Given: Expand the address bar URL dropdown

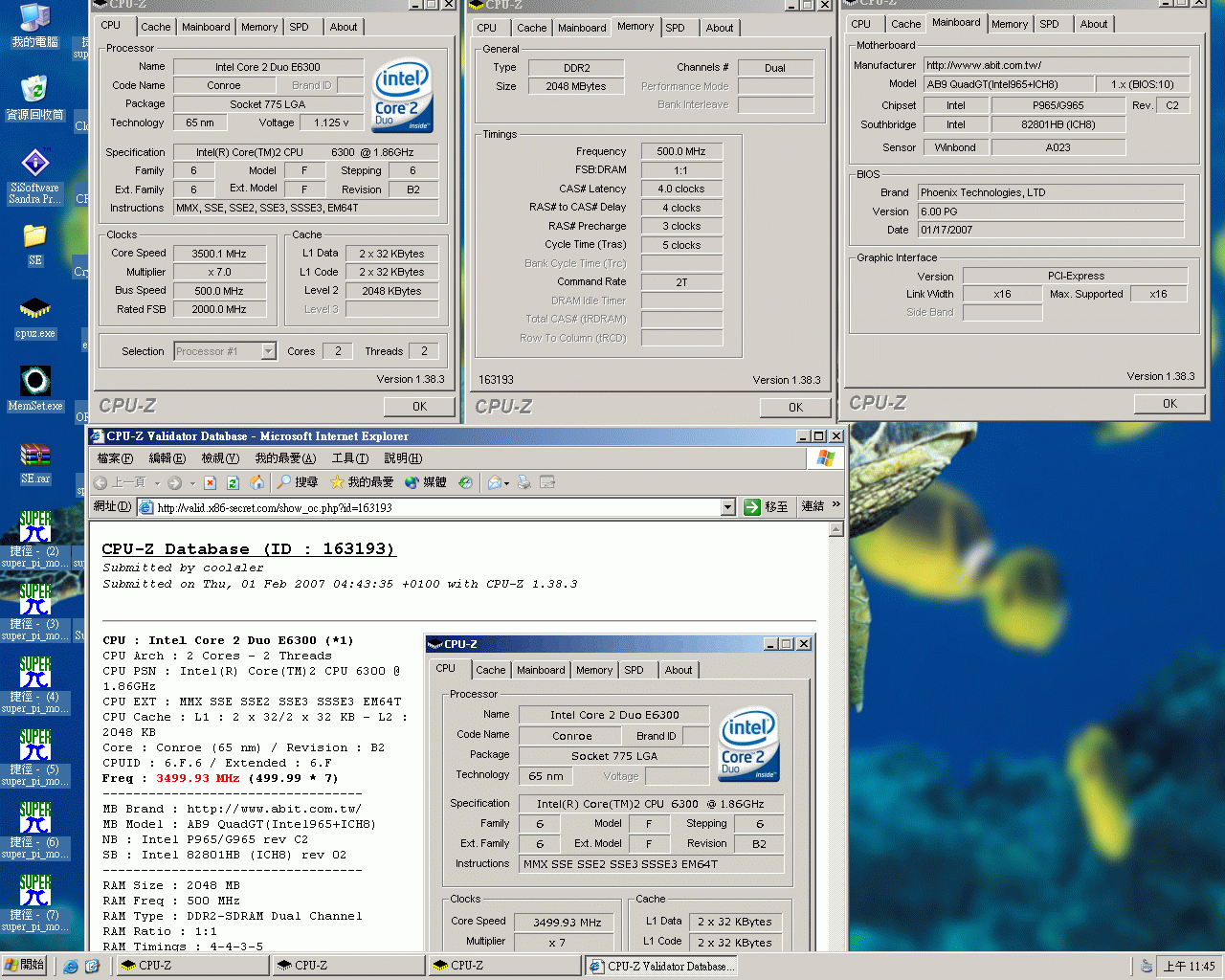Looking at the screenshot, I should (728, 507).
